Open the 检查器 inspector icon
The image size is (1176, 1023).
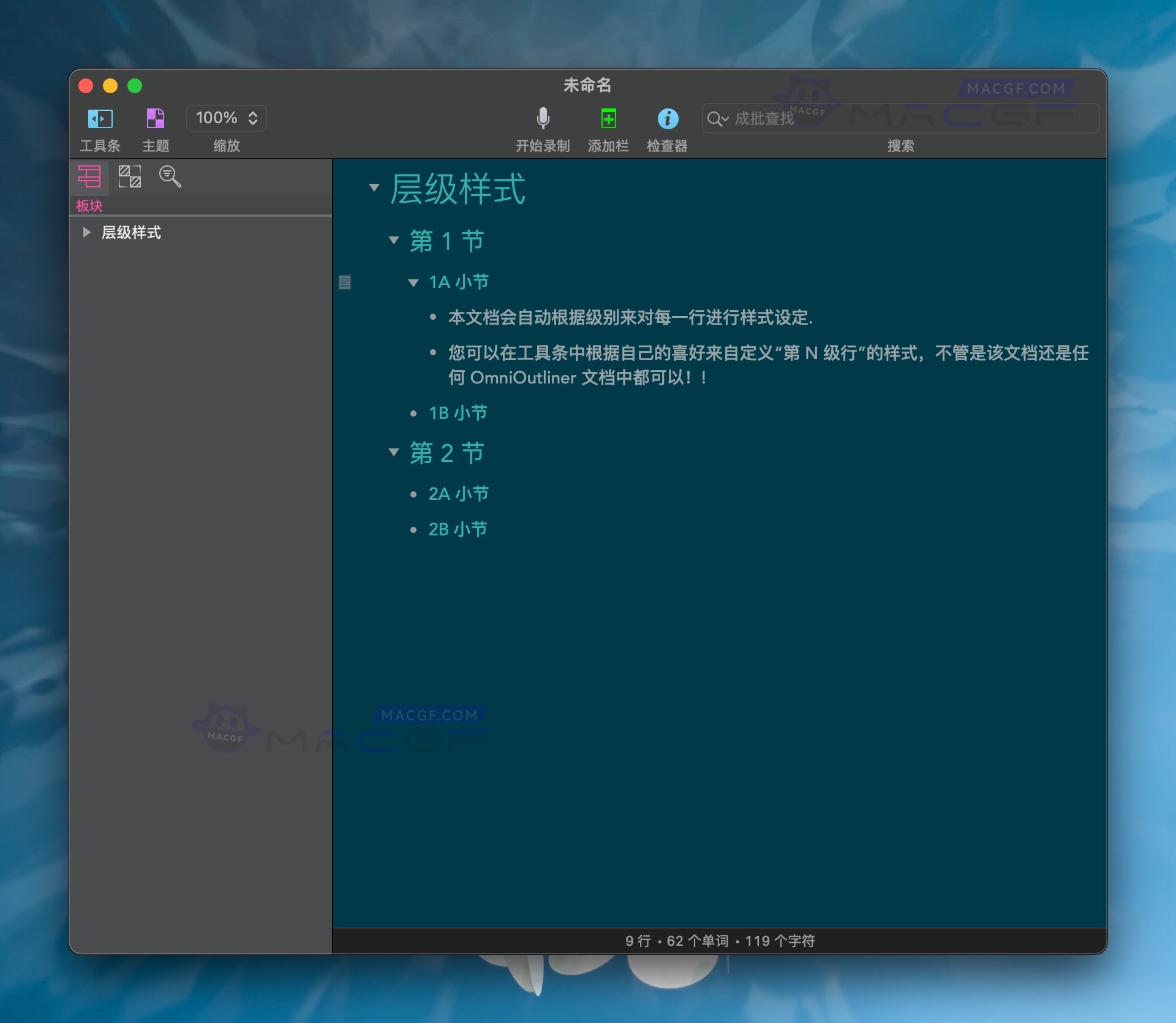click(x=668, y=118)
